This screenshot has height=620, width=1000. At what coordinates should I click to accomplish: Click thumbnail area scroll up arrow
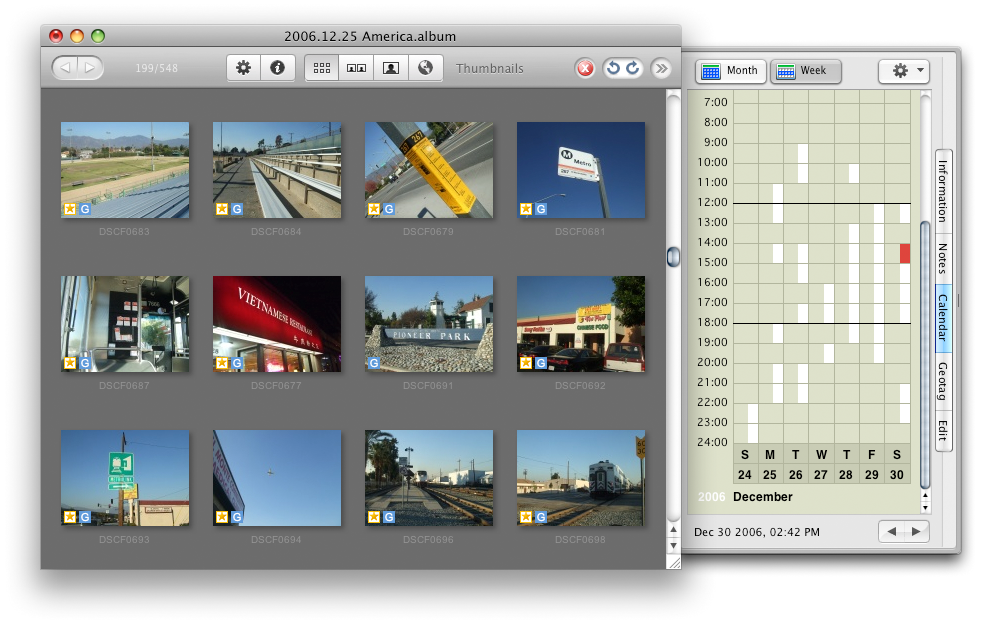pyautogui.click(x=673, y=530)
